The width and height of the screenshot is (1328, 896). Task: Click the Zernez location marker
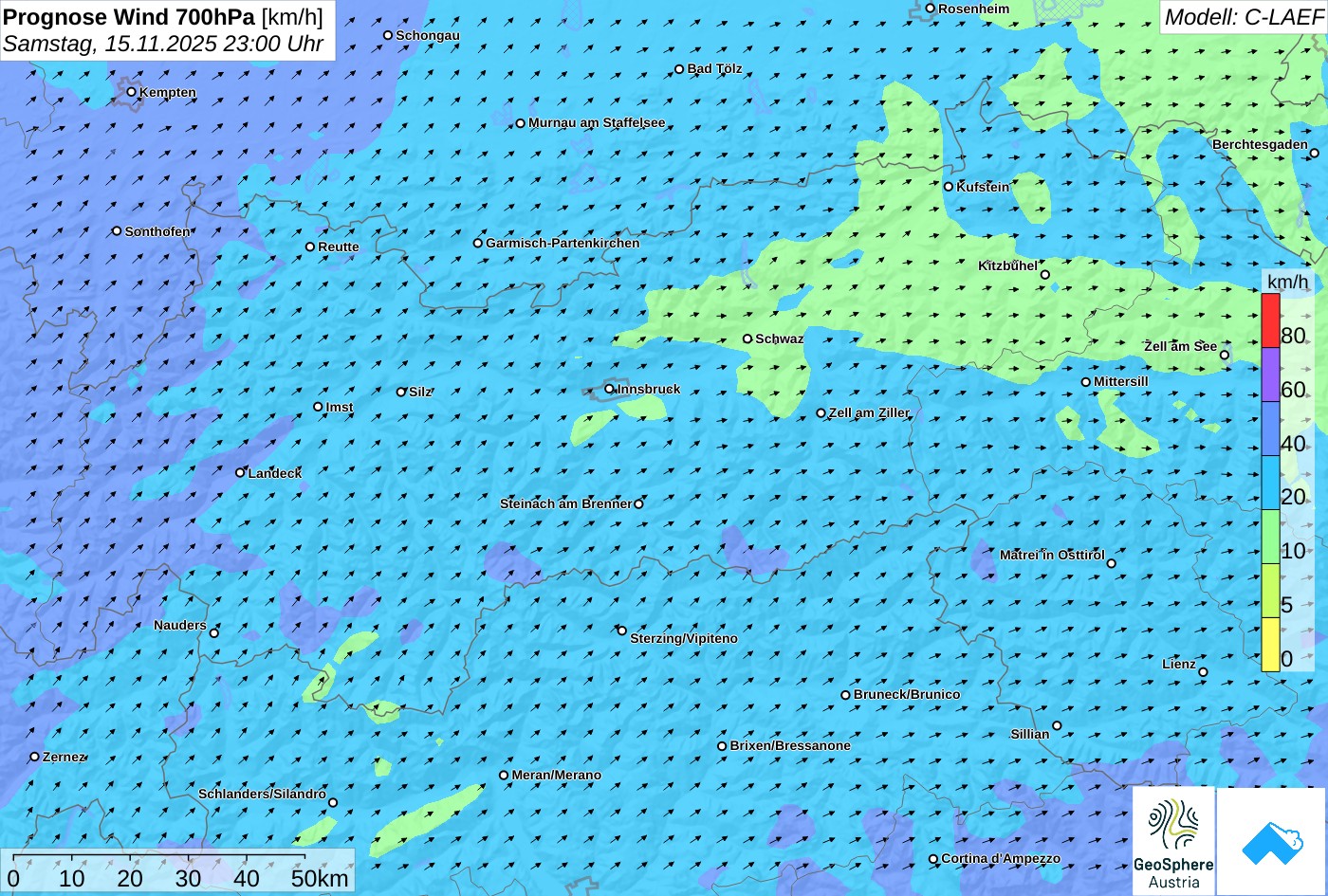35,757
